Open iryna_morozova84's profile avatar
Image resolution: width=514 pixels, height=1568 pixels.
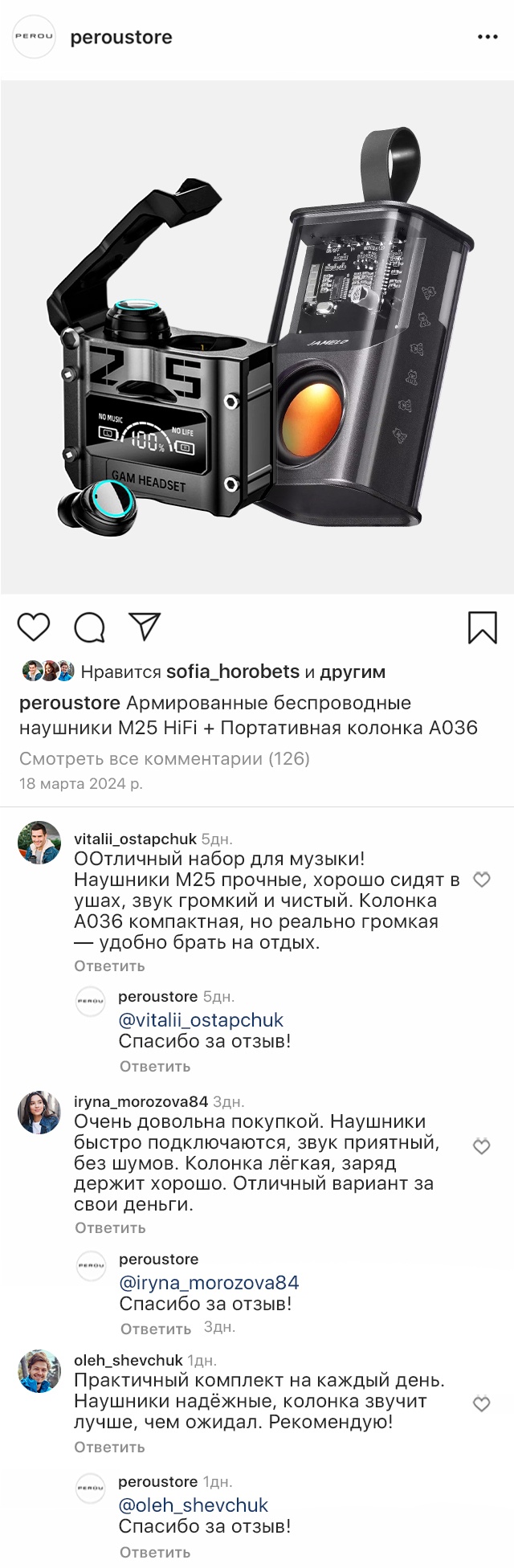tap(39, 1113)
